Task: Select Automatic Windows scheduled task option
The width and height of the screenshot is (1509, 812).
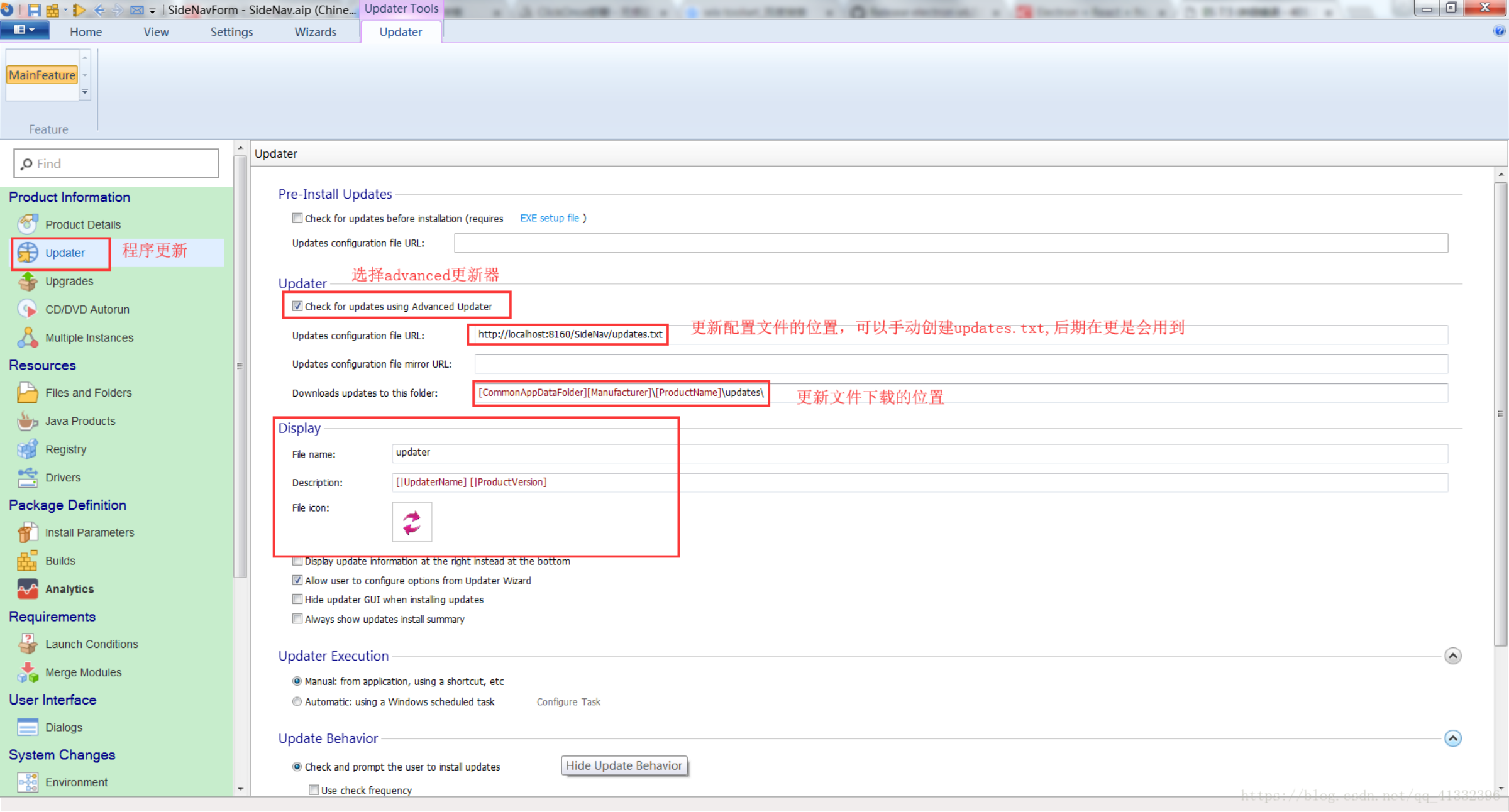Action: coord(297,702)
